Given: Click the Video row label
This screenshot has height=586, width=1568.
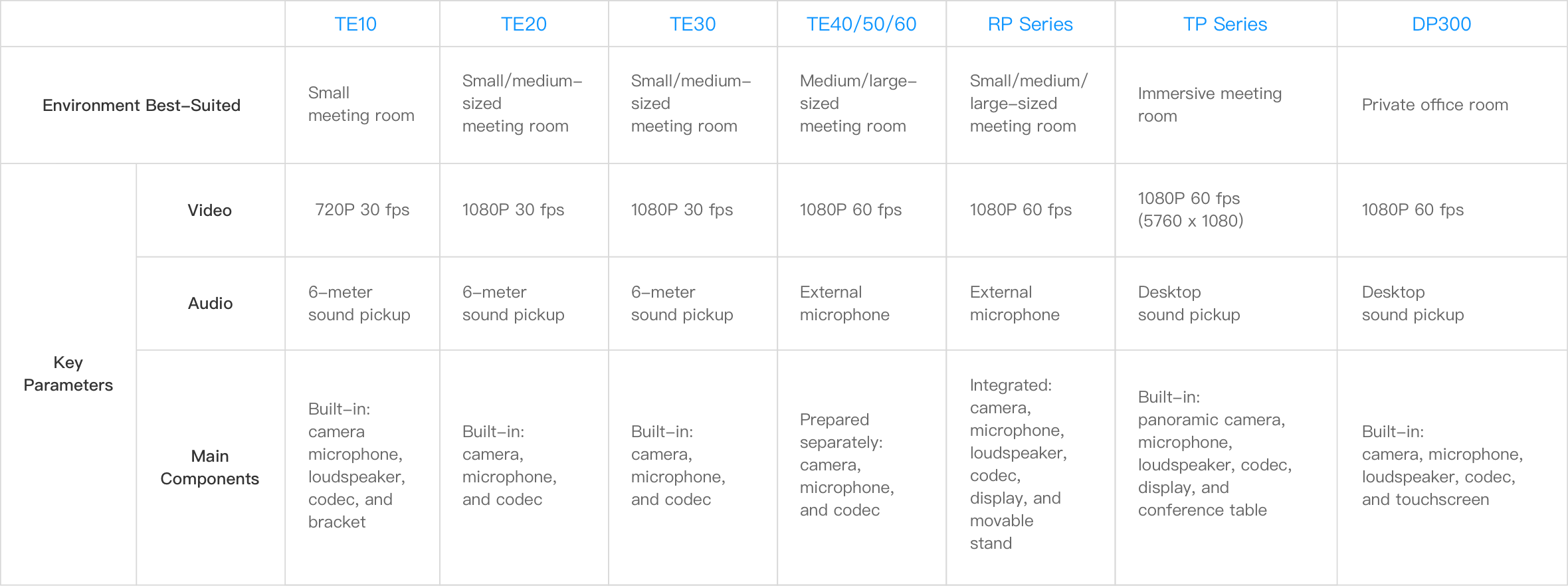Looking at the screenshot, I should click(x=210, y=210).
